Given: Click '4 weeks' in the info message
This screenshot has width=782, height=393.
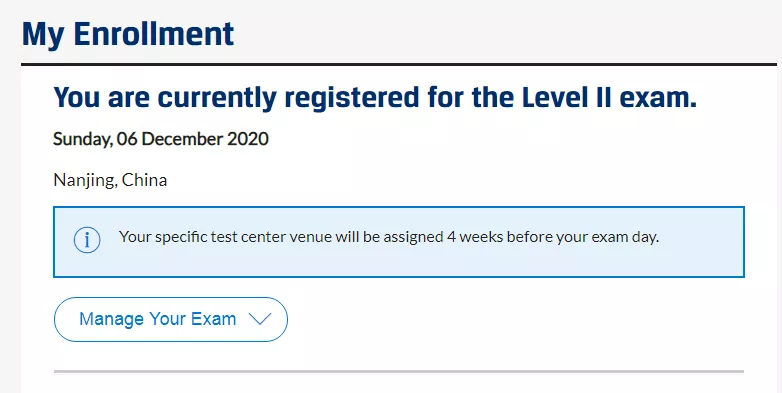Looking at the screenshot, I should coord(474,237).
